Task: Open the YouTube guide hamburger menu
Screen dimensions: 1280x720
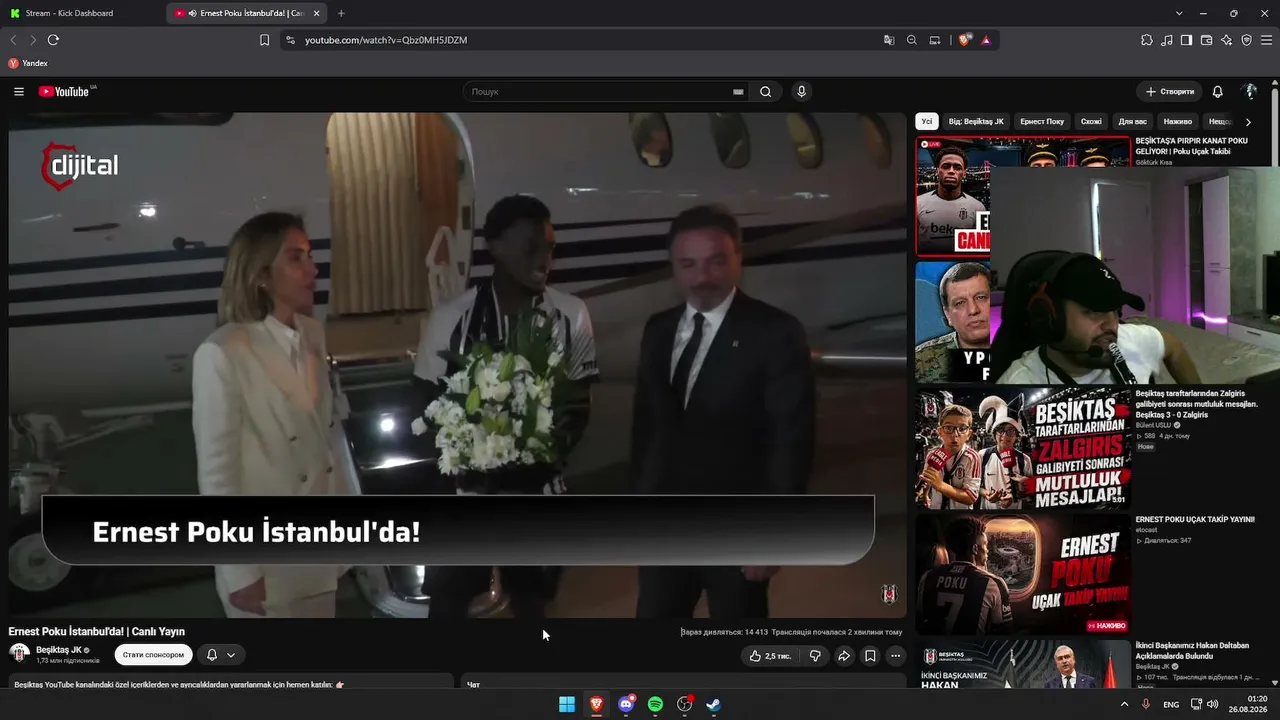Action: 19,92
